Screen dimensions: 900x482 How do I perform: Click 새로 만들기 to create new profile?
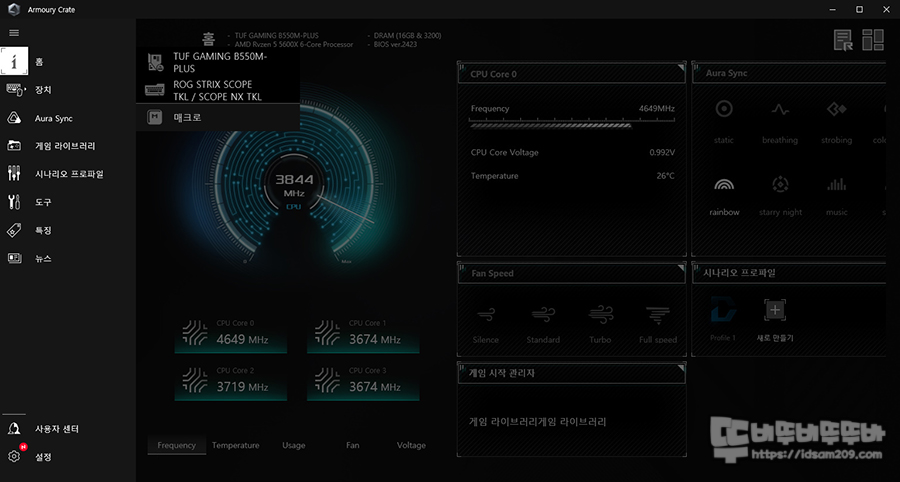pos(775,320)
